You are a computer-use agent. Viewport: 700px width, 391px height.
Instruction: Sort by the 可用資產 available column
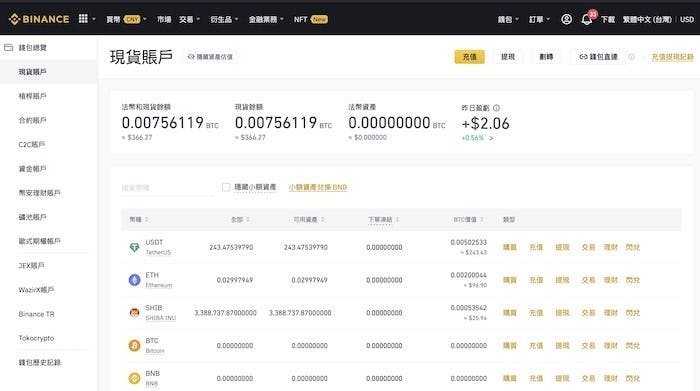coord(308,220)
